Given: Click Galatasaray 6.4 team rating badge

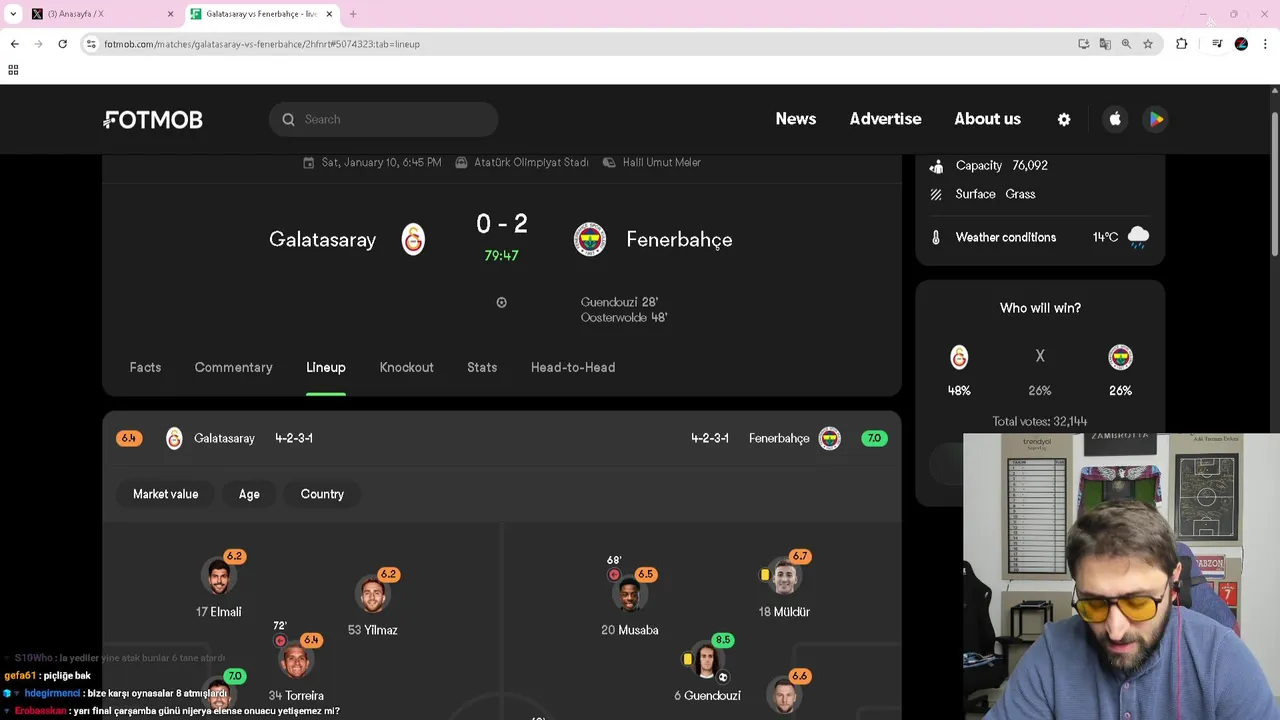Looking at the screenshot, I should click(129, 438).
